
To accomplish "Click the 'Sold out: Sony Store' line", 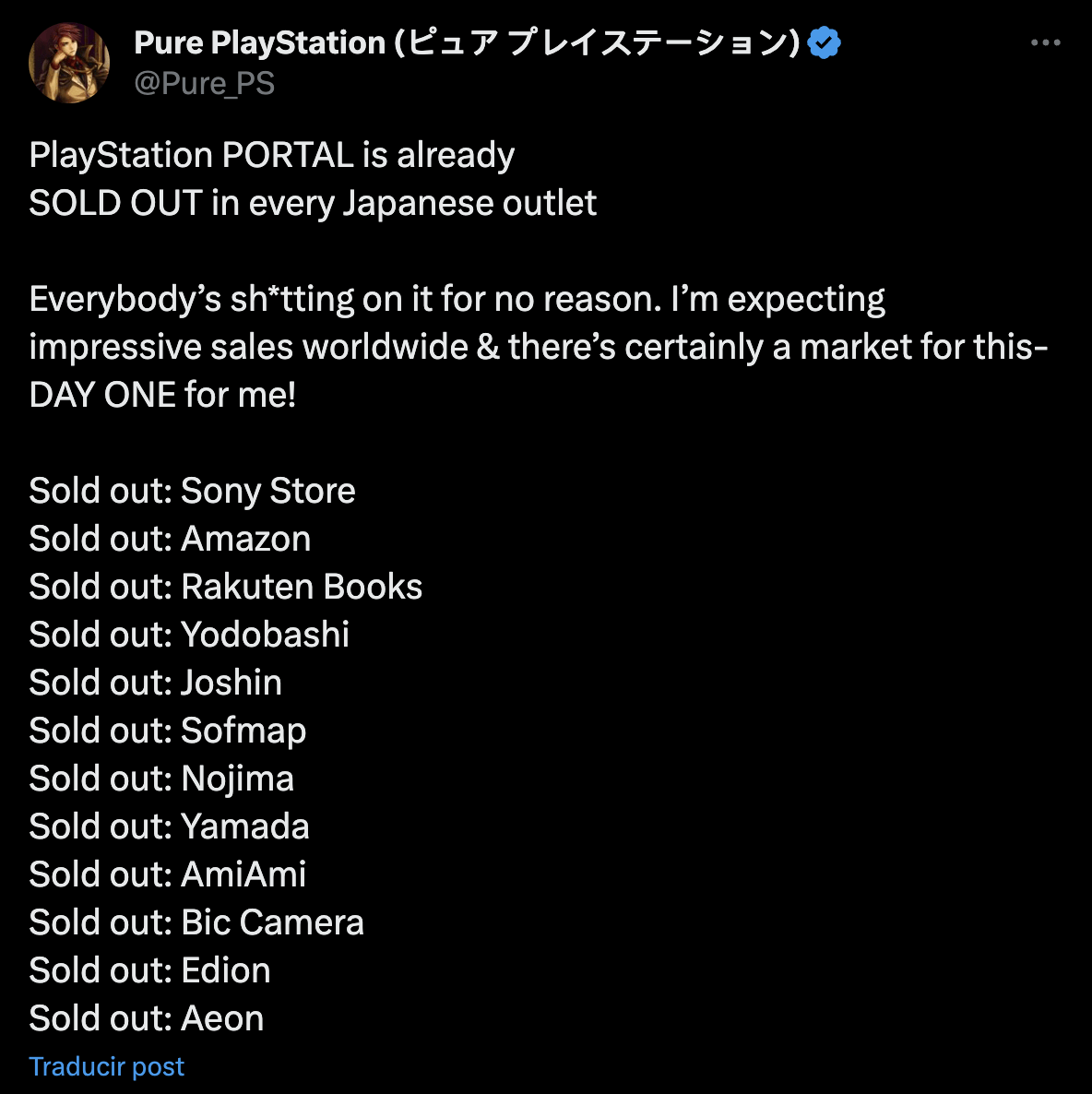I will [193, 491].
